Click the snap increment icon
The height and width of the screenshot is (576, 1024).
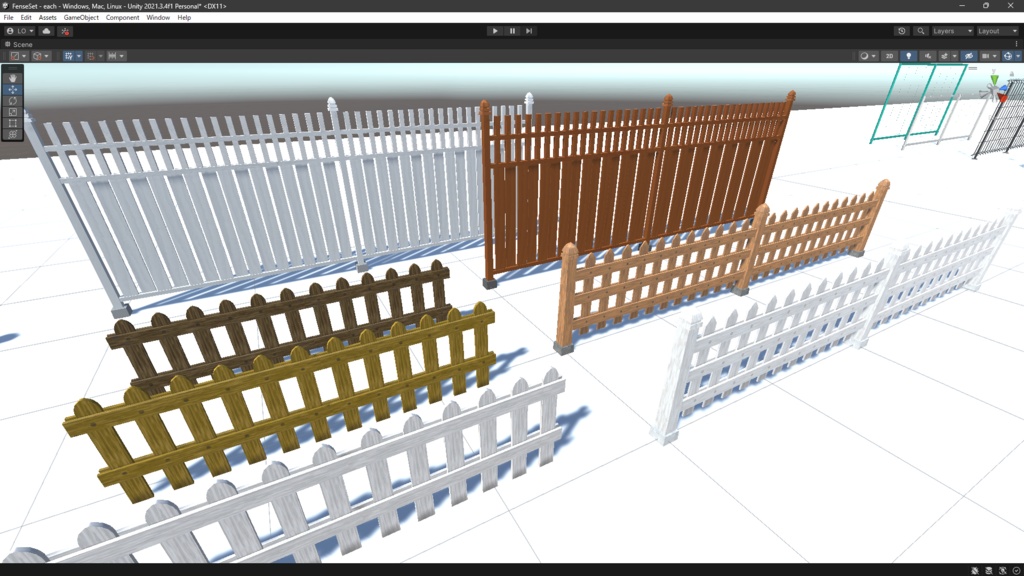(x=112, y=56)
